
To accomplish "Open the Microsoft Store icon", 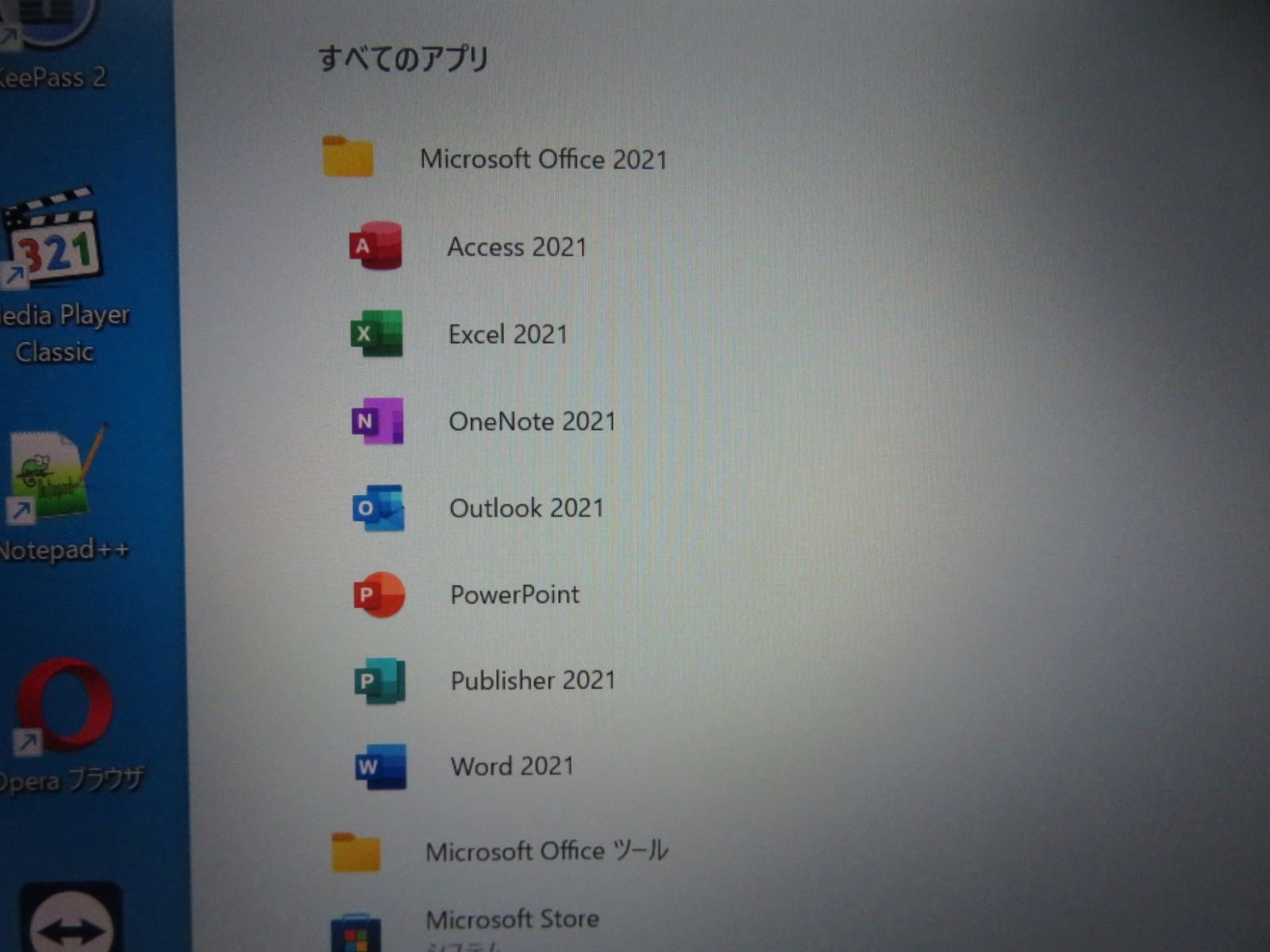I will coord(356,932).
